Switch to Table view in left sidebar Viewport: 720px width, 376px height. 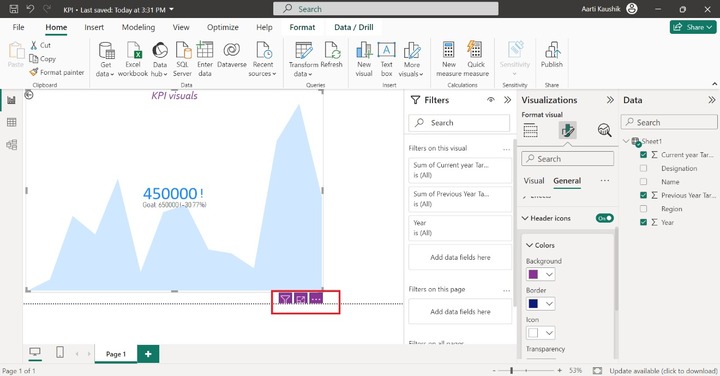pyautogui.click(x=11, y=122)
